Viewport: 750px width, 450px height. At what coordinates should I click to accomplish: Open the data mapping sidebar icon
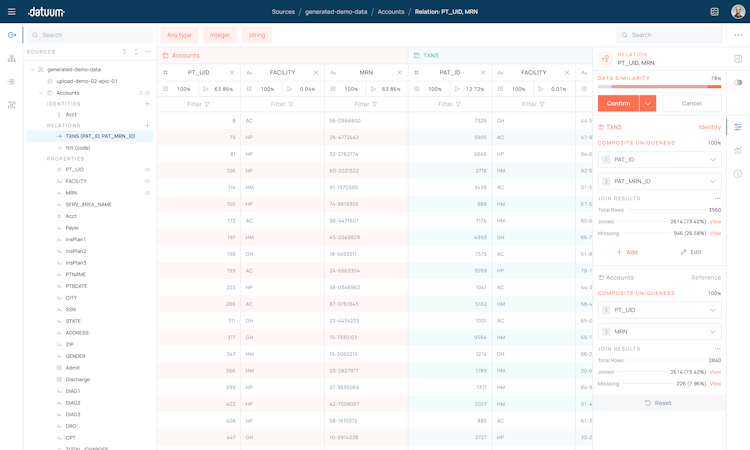[12, 105]
